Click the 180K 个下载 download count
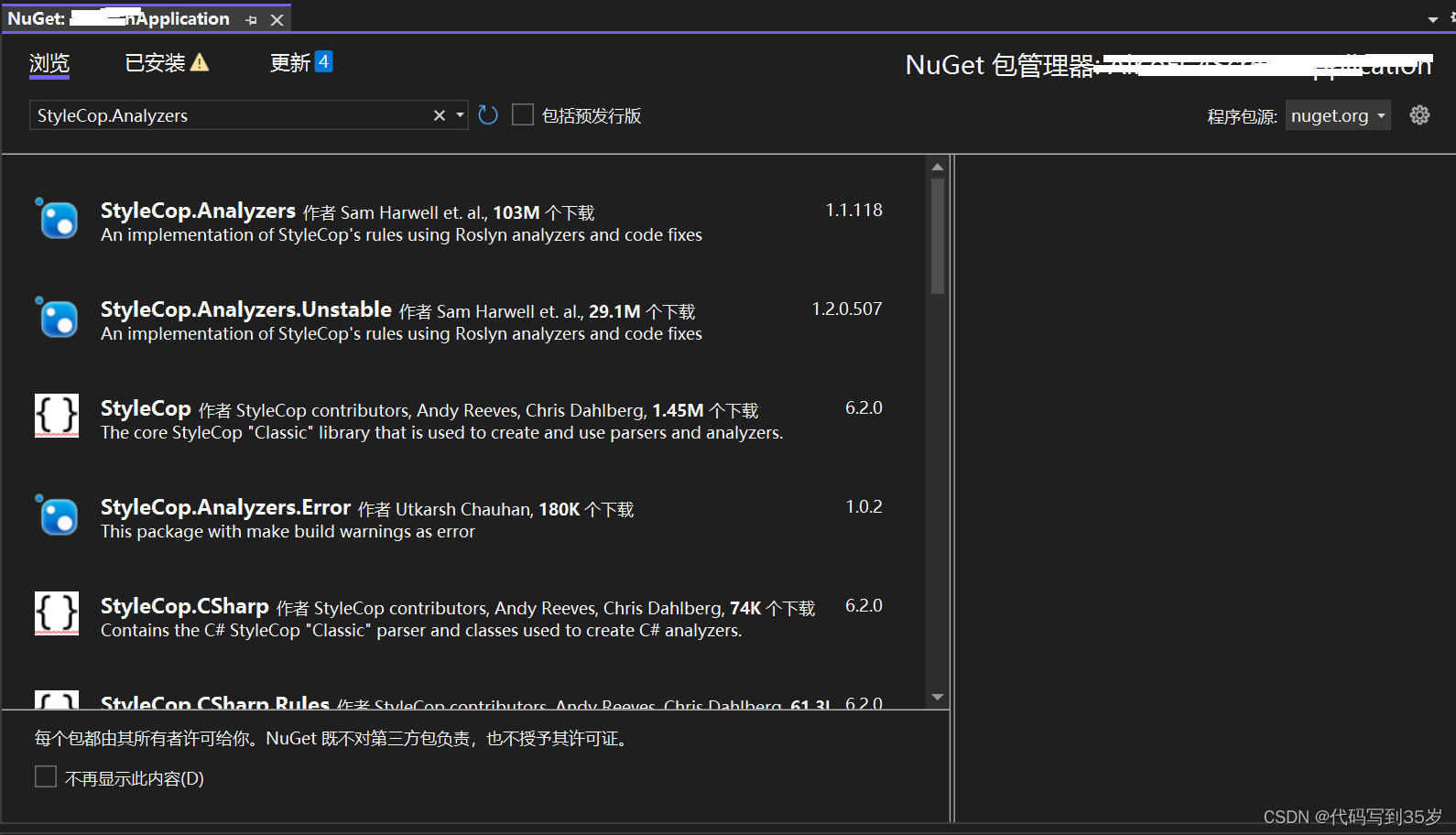 (586, 509)
